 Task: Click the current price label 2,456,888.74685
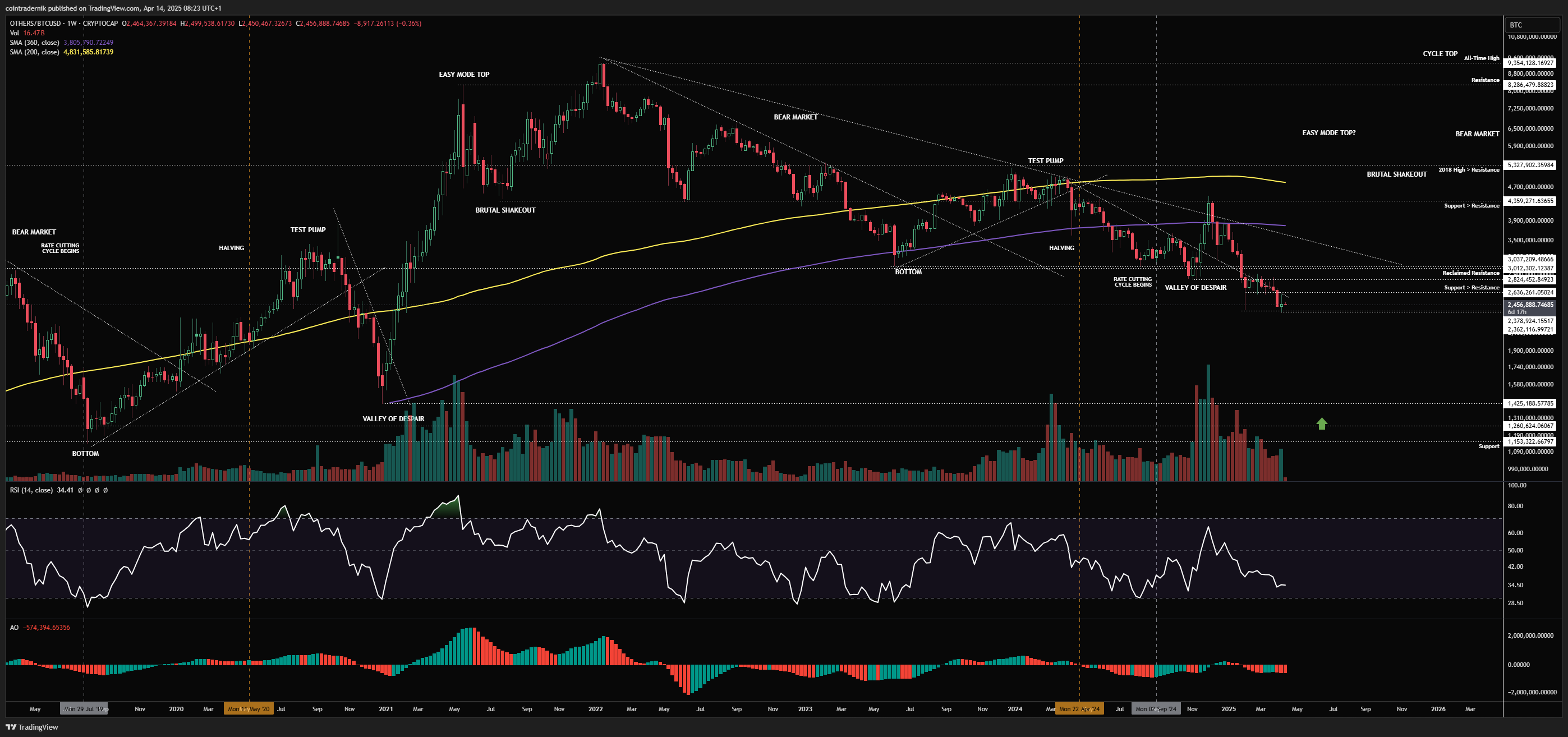[1530, 305]
